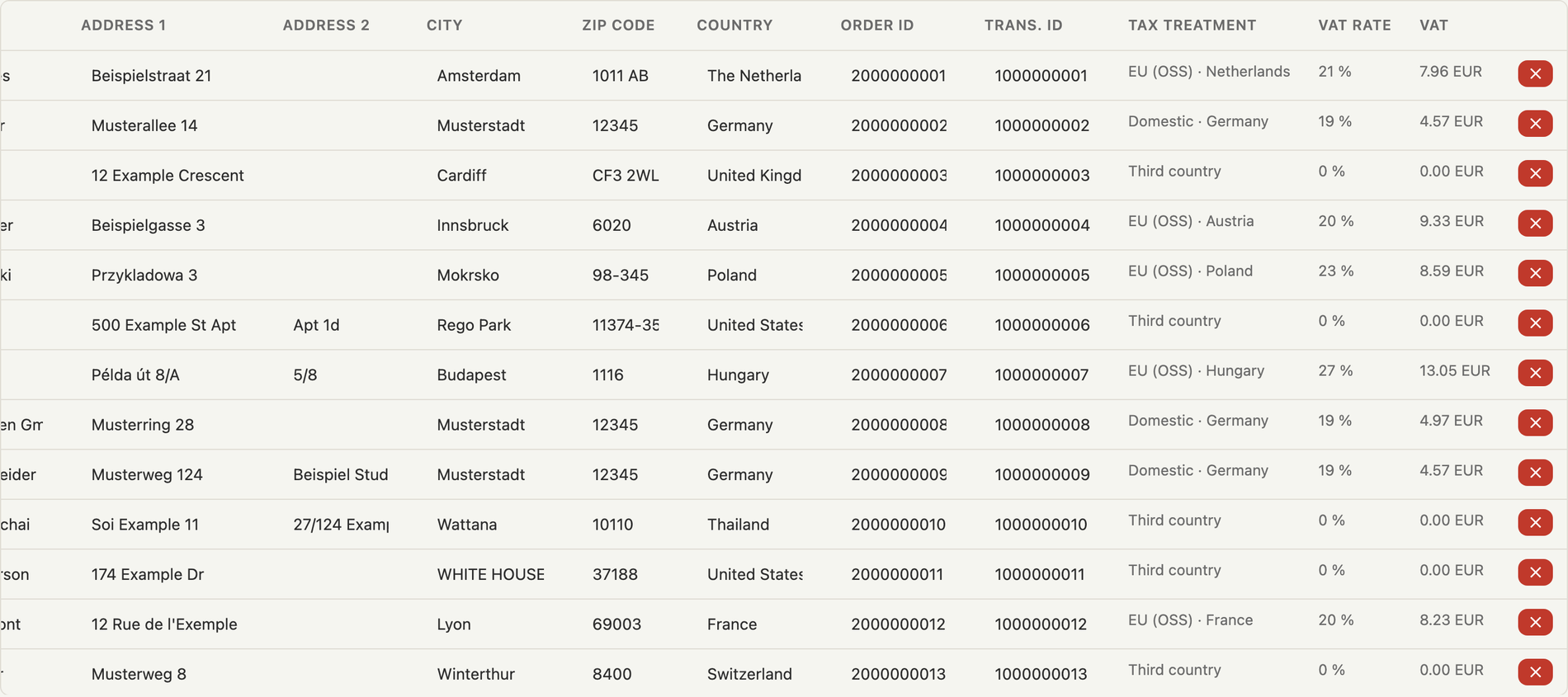Remove the Poland Mokrsko entry
Viewport: 1568px width, 697px height.
tap(1535, 273)
